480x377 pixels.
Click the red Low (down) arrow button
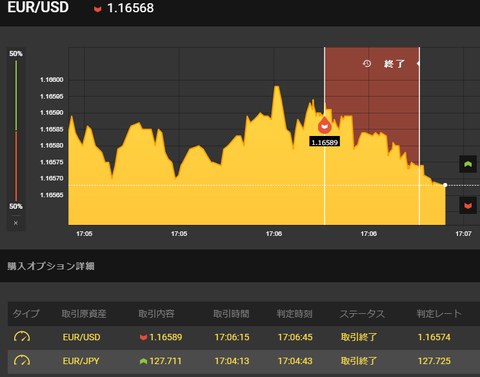pos(468,205)
